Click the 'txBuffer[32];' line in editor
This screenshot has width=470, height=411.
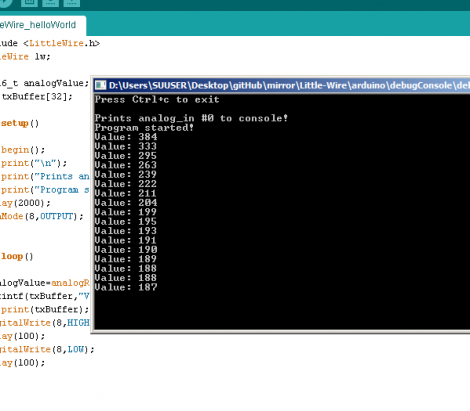(36, 97)
